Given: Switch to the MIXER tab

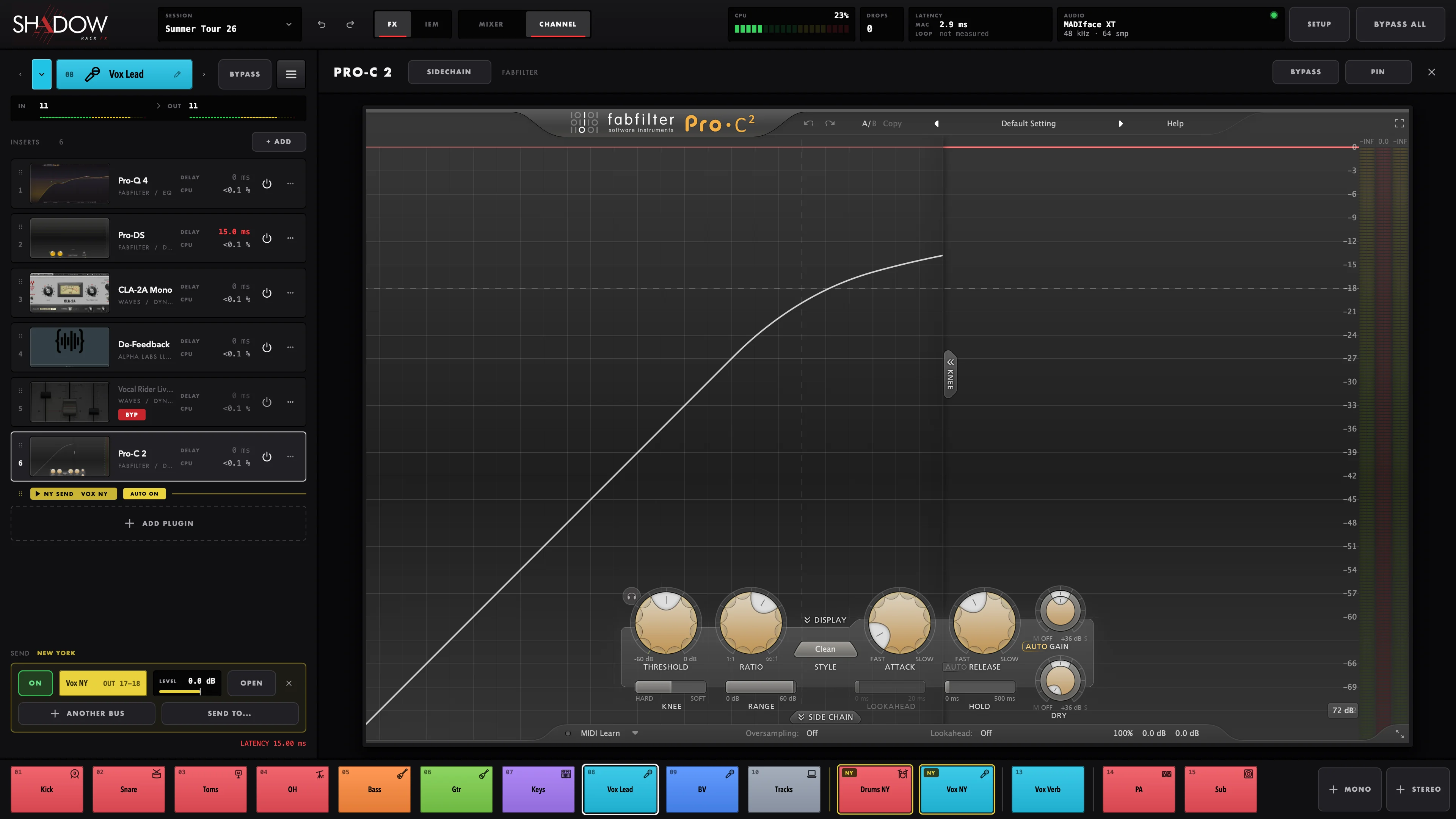Looking at the screenshot, I should pyautogui.click(x=491, y=24).
